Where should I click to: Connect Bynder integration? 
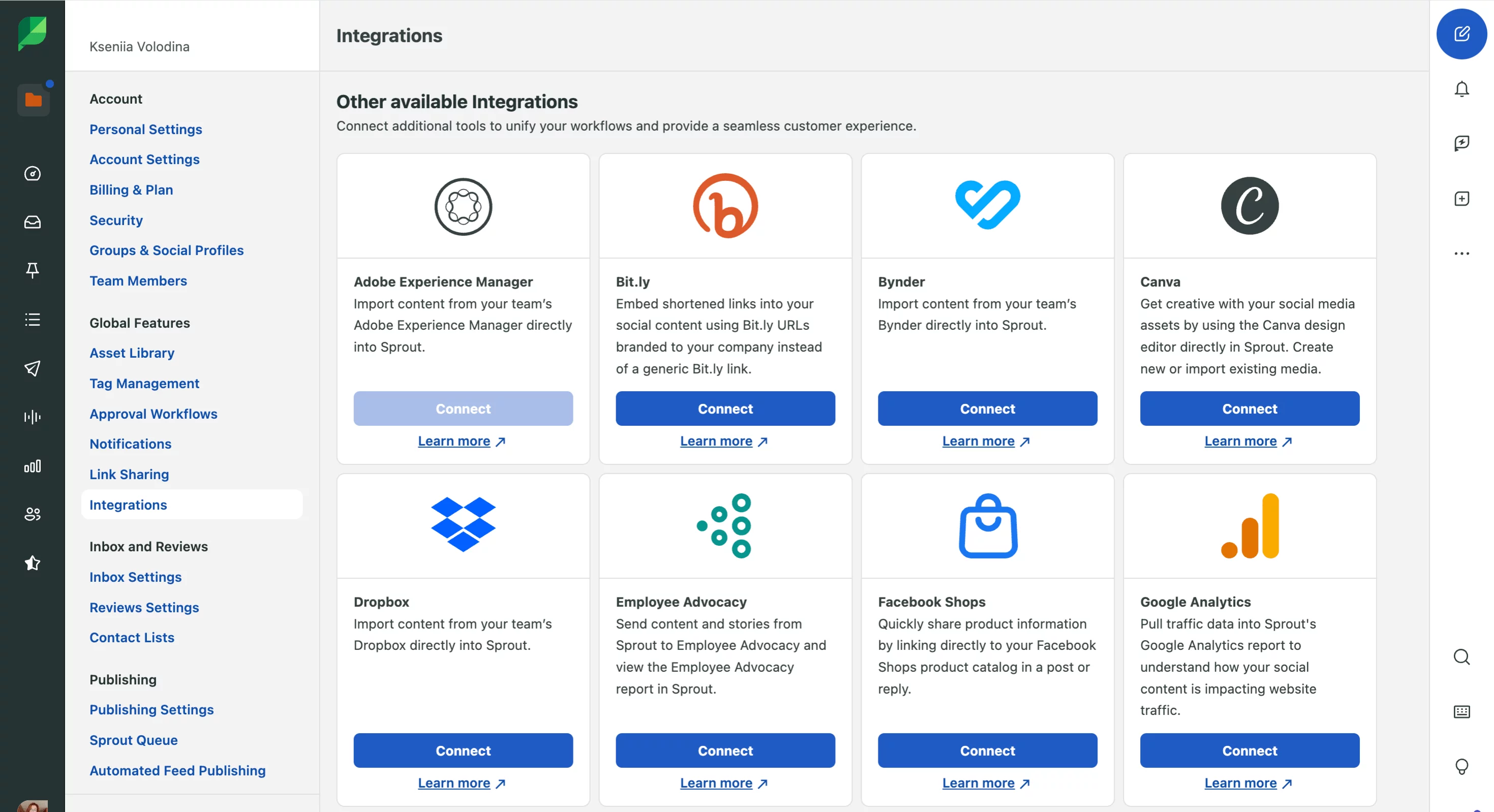pyautogui.click(x=988, y=409)
